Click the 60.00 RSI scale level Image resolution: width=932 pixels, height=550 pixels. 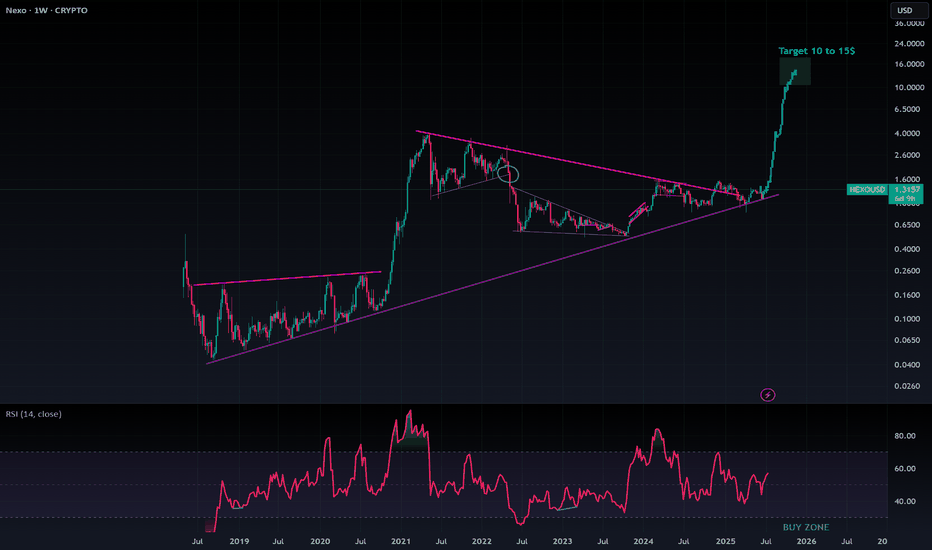tap(904, 468)
